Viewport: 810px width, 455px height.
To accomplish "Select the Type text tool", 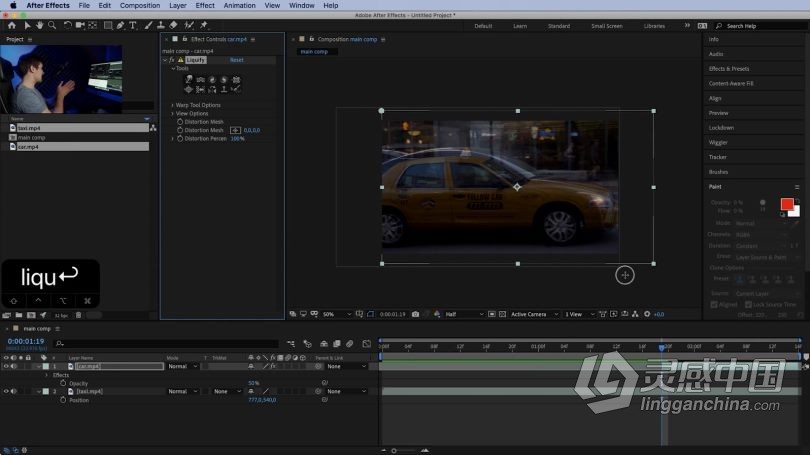I will click(133, 25).
